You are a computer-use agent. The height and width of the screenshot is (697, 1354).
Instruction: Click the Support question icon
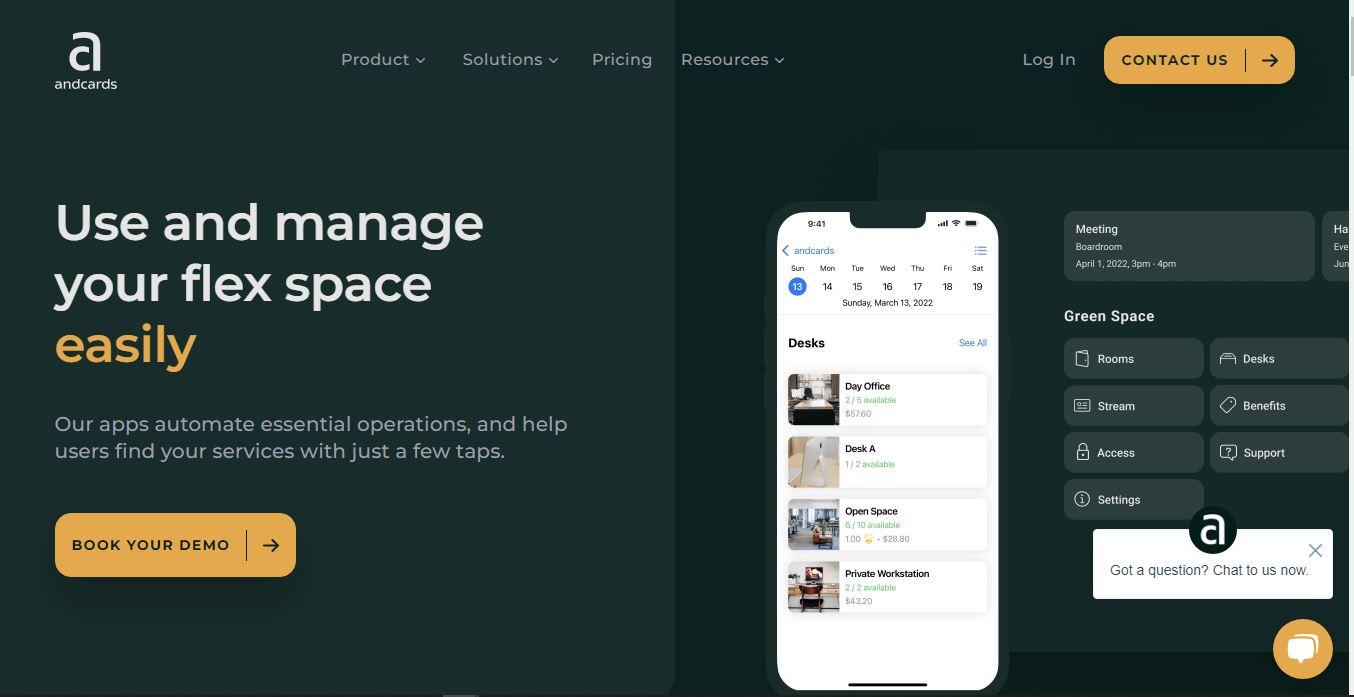1228,452
